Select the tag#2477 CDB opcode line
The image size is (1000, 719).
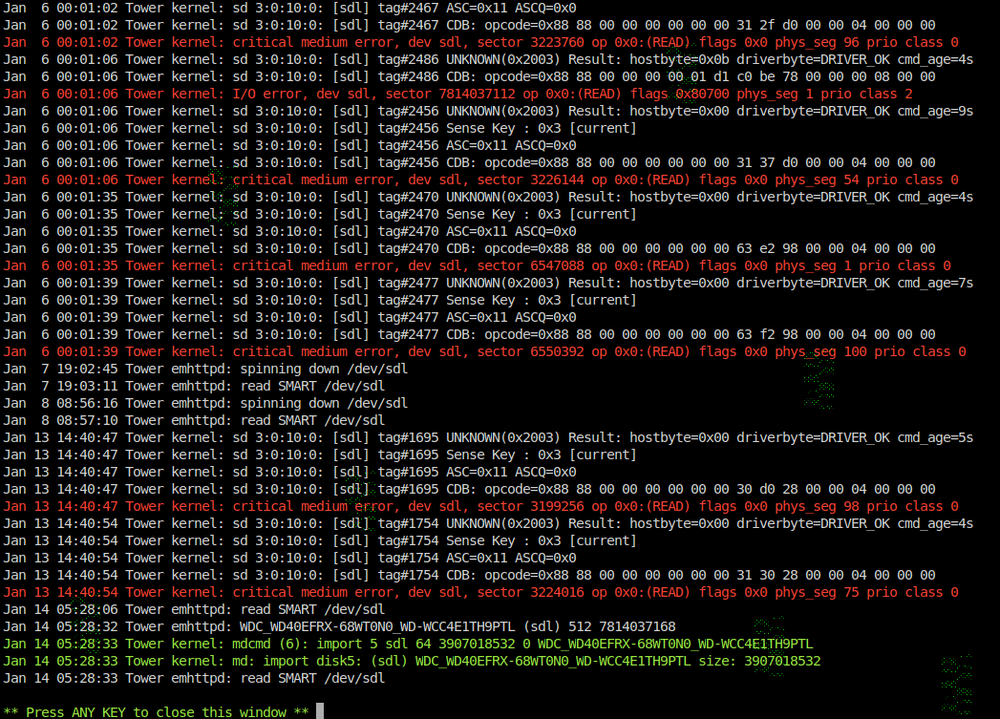469,334
